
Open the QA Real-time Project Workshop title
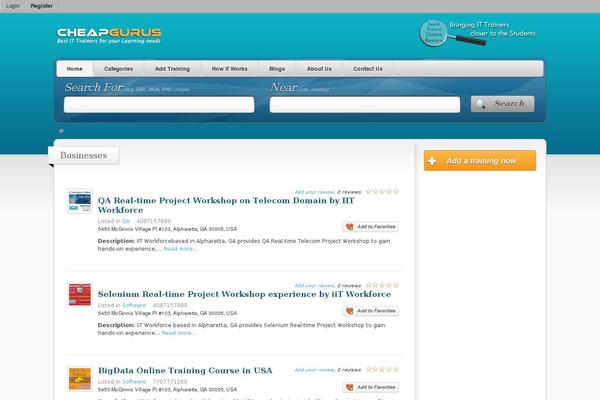tap(226, 205)
